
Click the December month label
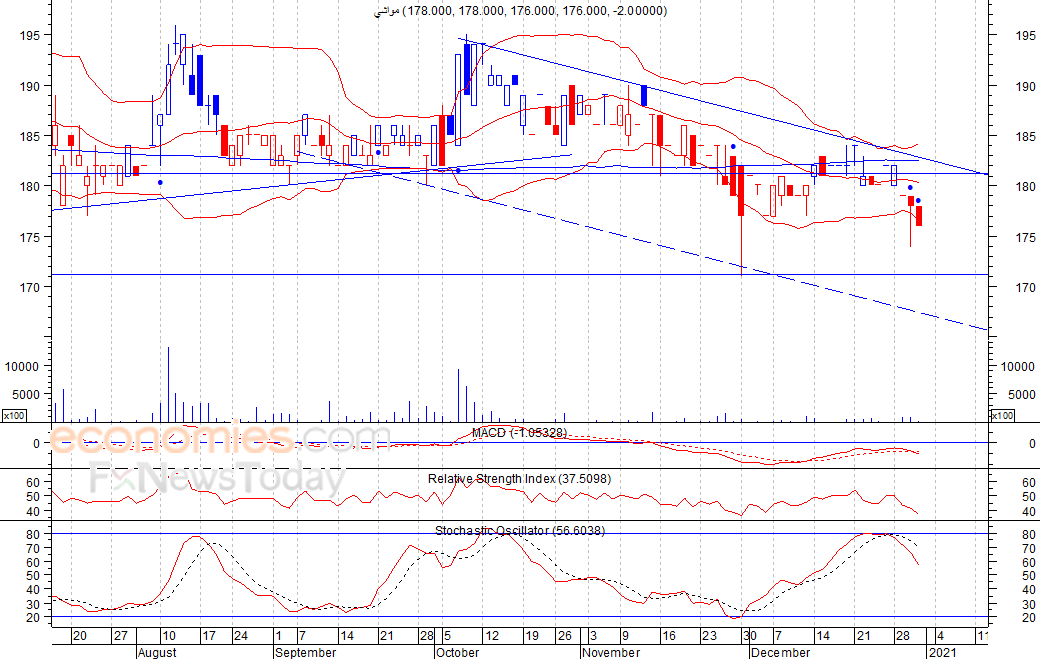[780, 652]
